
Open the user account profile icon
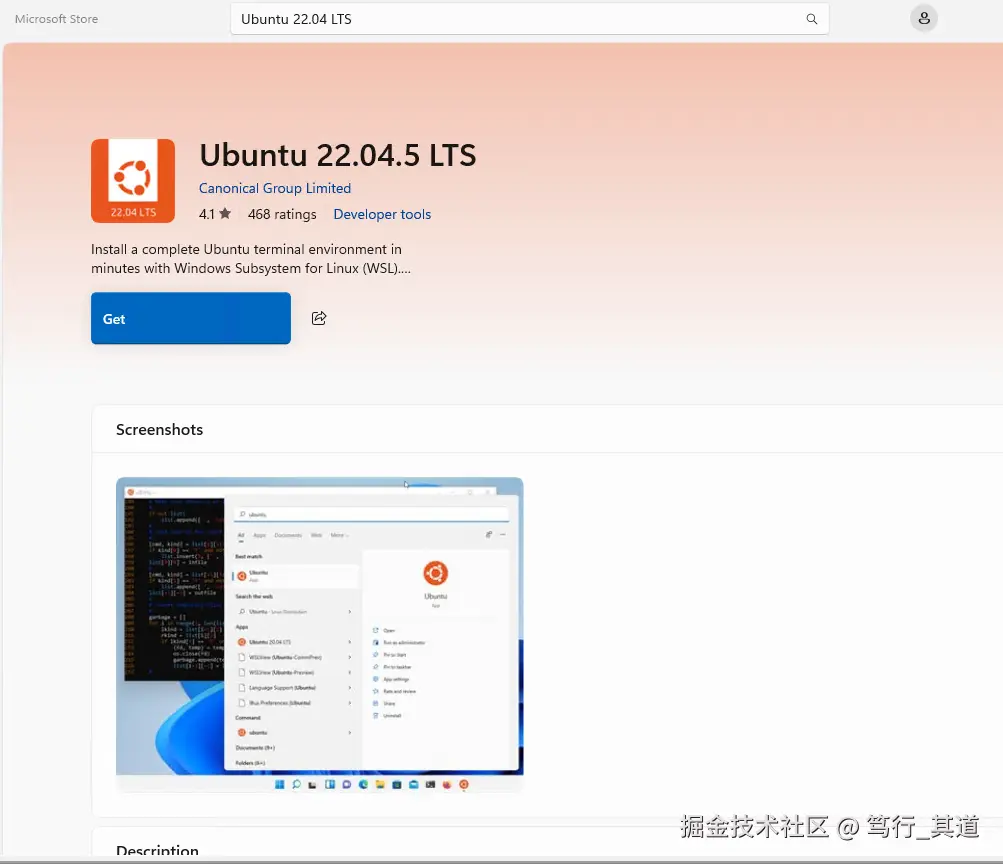[x=924, y=19]
